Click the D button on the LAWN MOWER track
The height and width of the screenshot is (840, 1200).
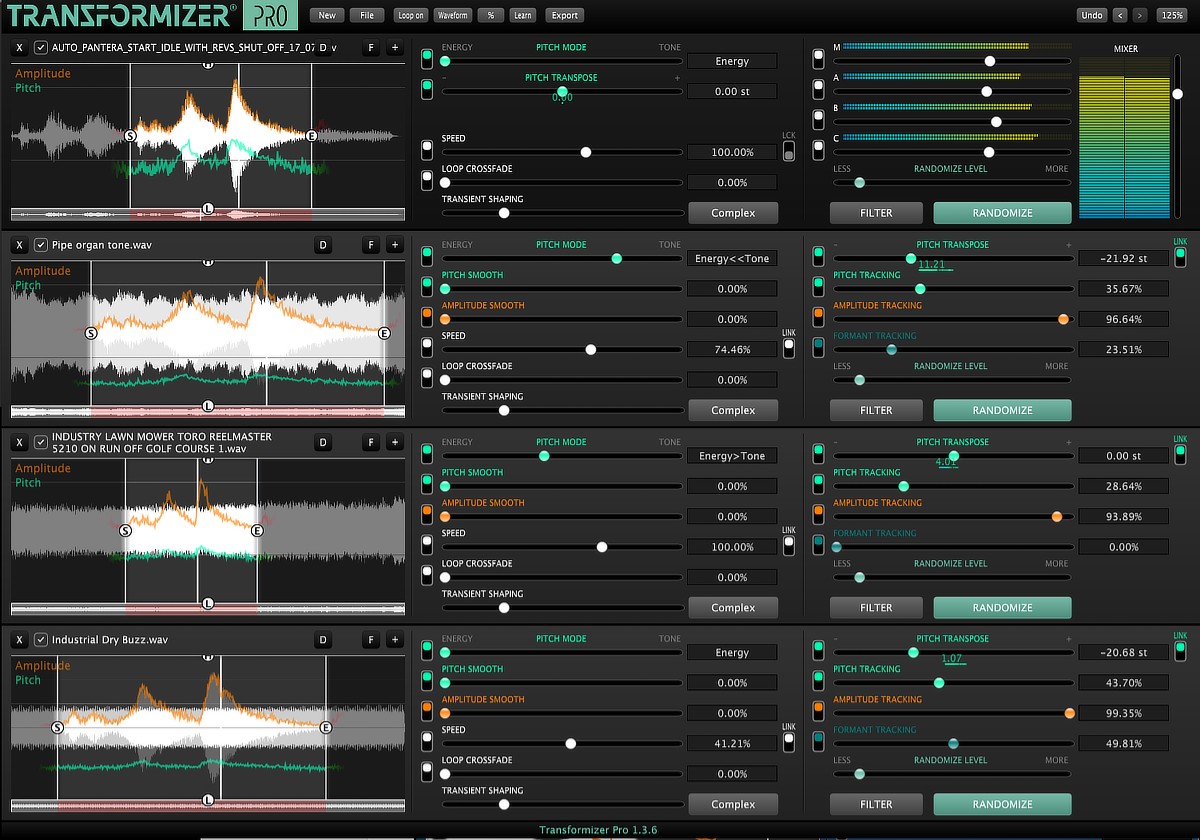click(x=323, y=443)
